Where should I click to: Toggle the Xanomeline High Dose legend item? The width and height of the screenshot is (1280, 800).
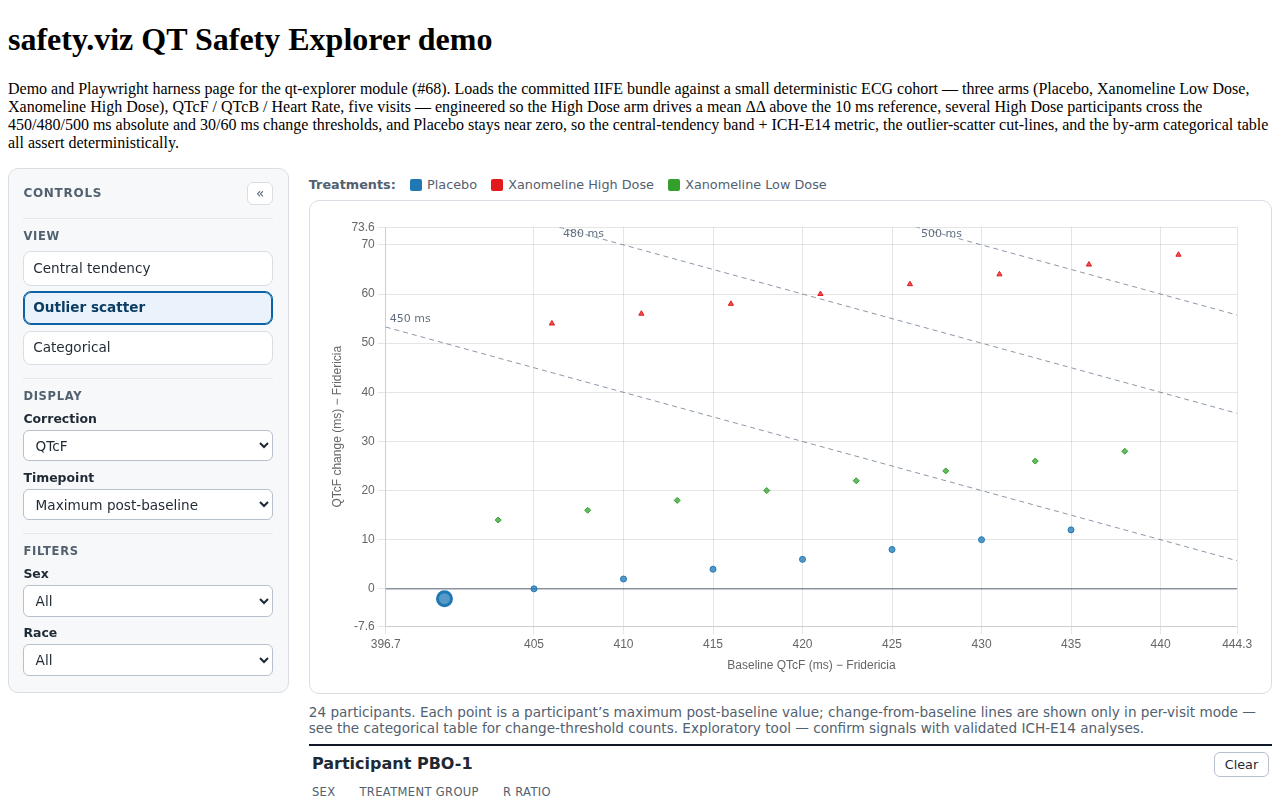(572, 185)
